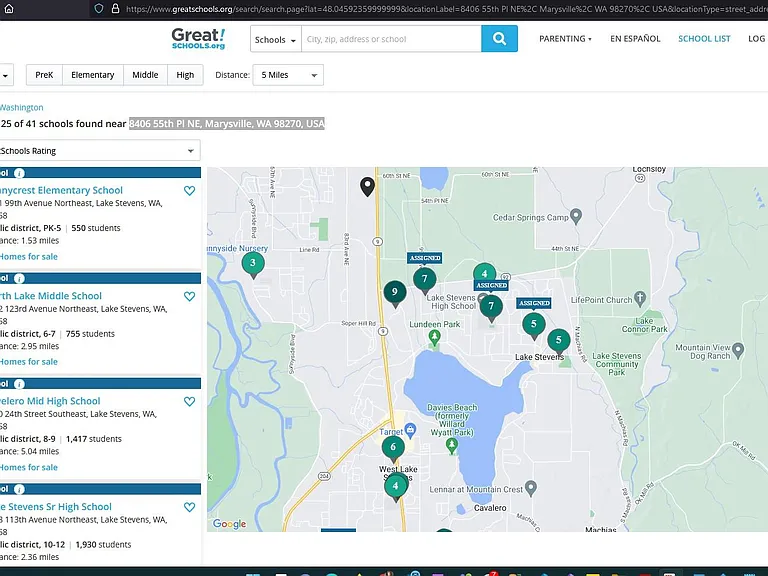
Task: Click the black location pin on map
Action: 367,187
